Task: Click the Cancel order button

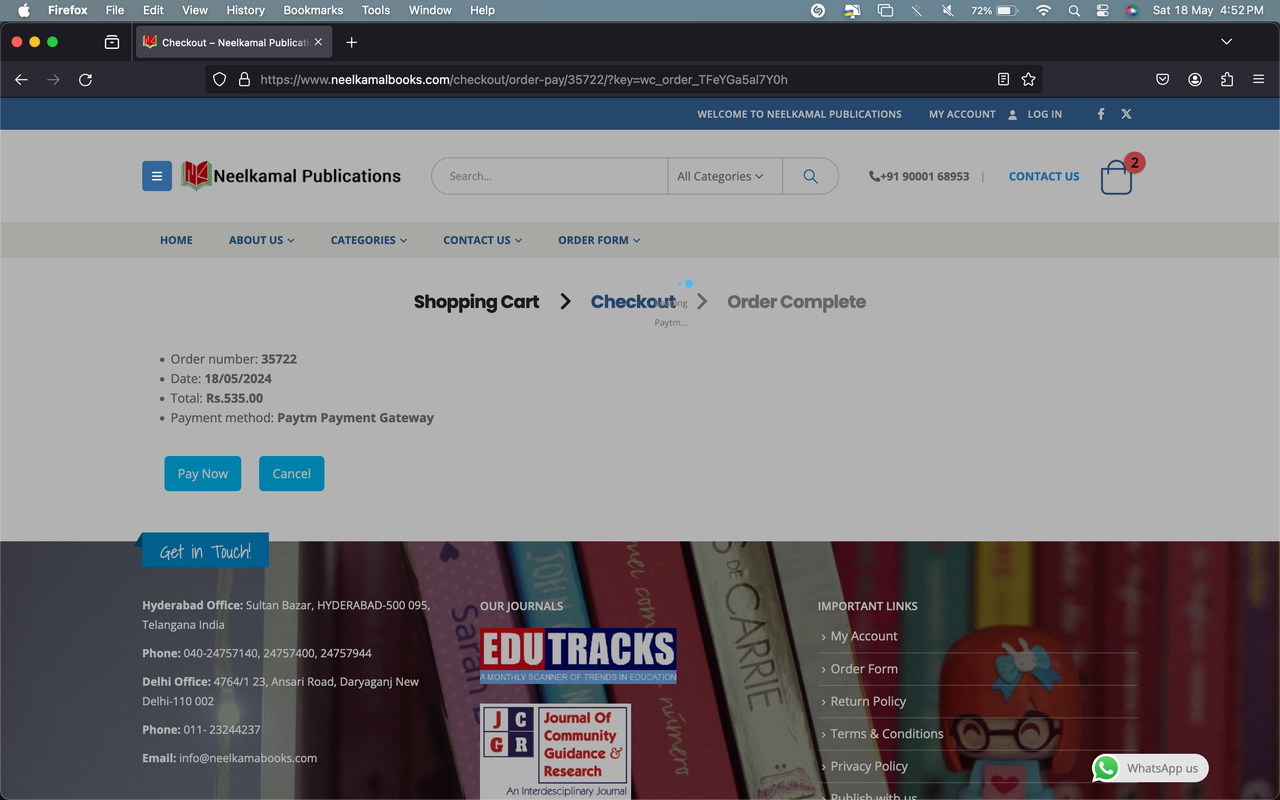Action: pos(291,473)
